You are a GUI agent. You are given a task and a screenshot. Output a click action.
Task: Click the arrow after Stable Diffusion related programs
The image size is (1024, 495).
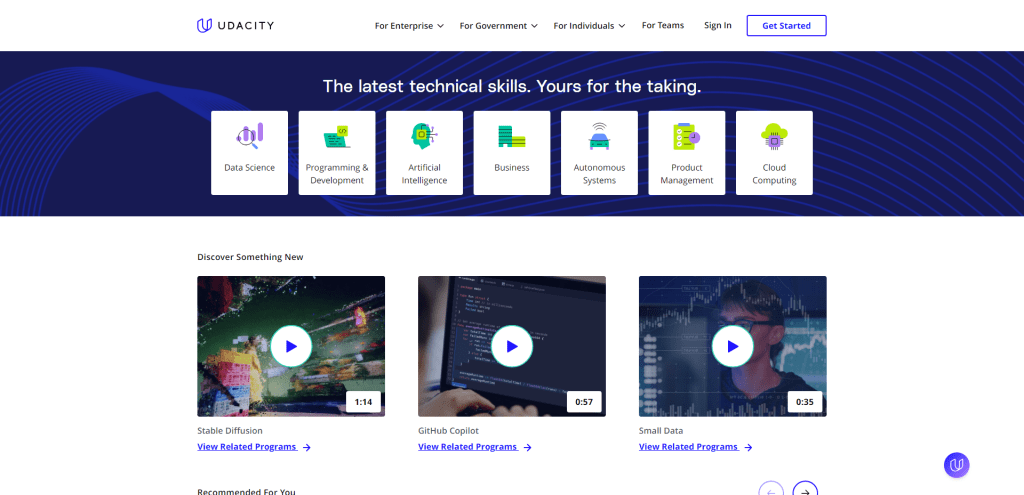click(307, 447)
